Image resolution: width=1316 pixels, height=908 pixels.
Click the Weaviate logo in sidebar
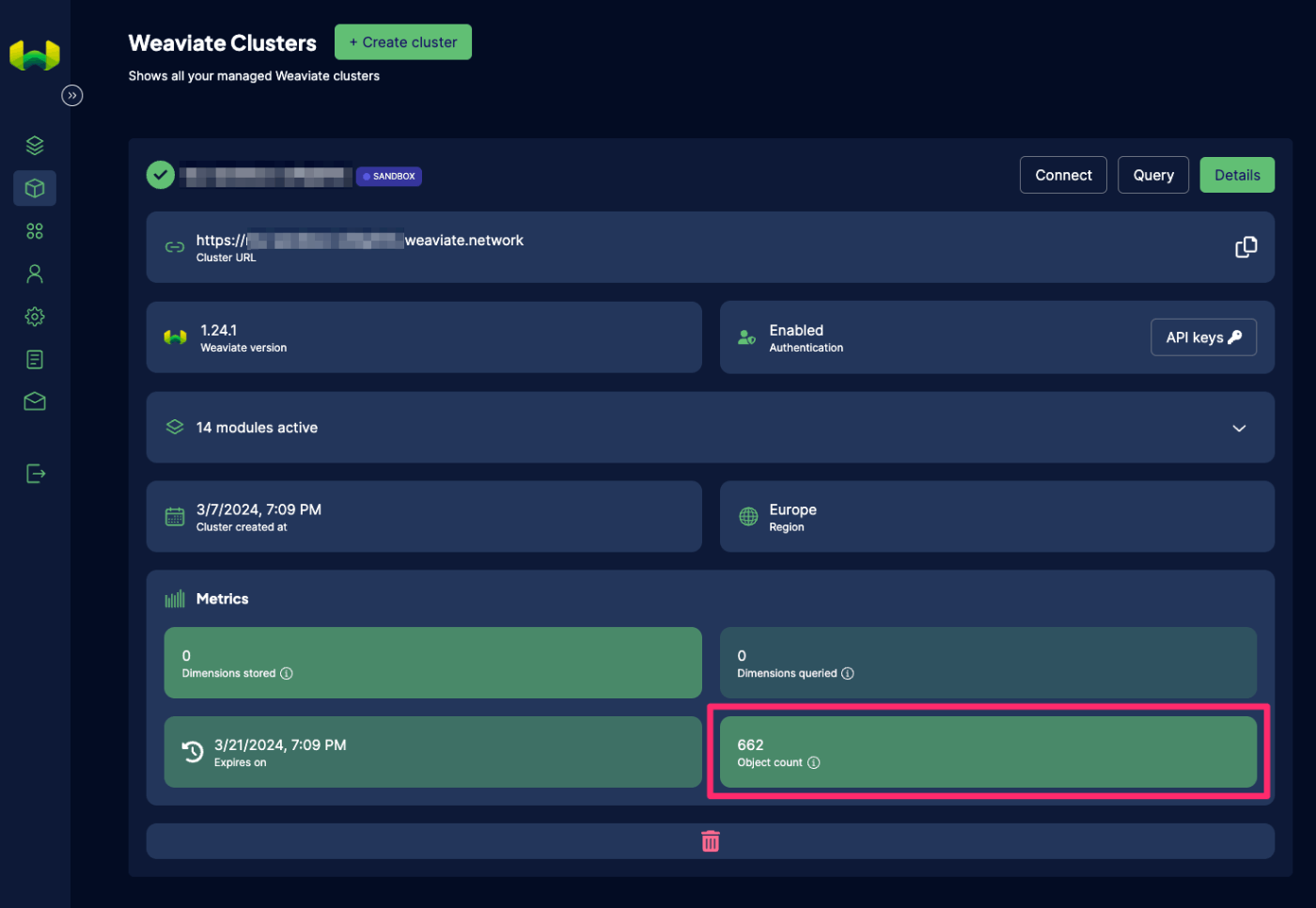35,55
